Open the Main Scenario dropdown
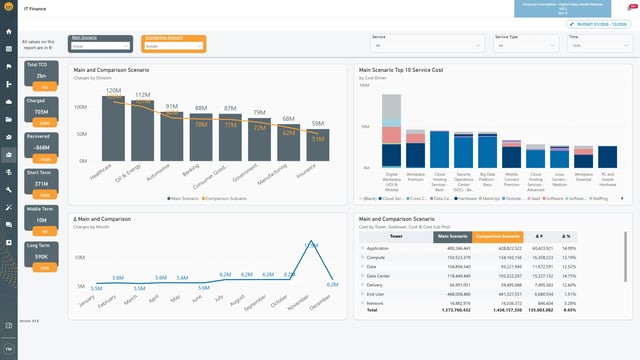 [x=100, y=46]
